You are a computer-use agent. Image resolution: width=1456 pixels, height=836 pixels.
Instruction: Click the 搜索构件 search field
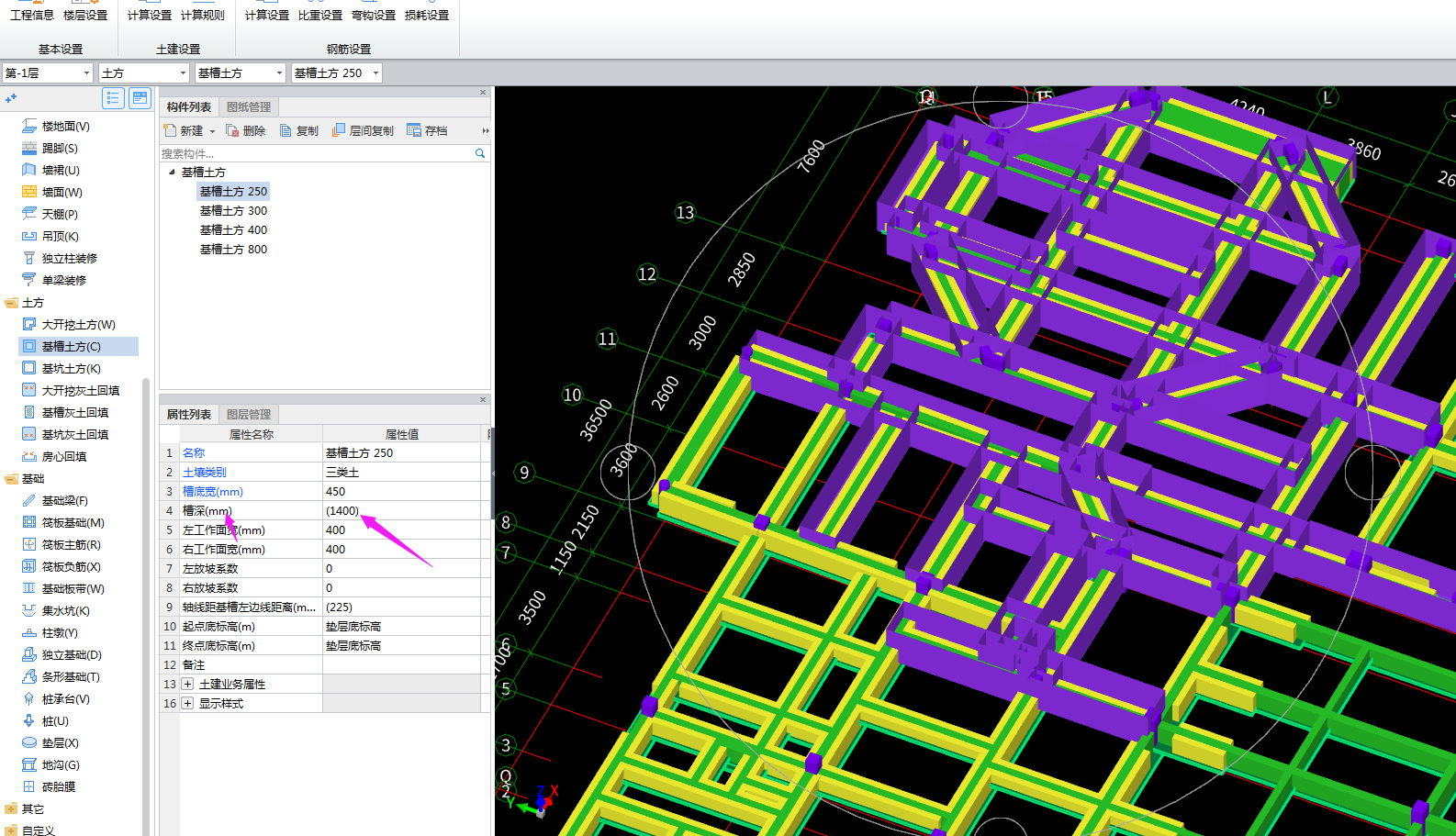[x=316, y=153]
